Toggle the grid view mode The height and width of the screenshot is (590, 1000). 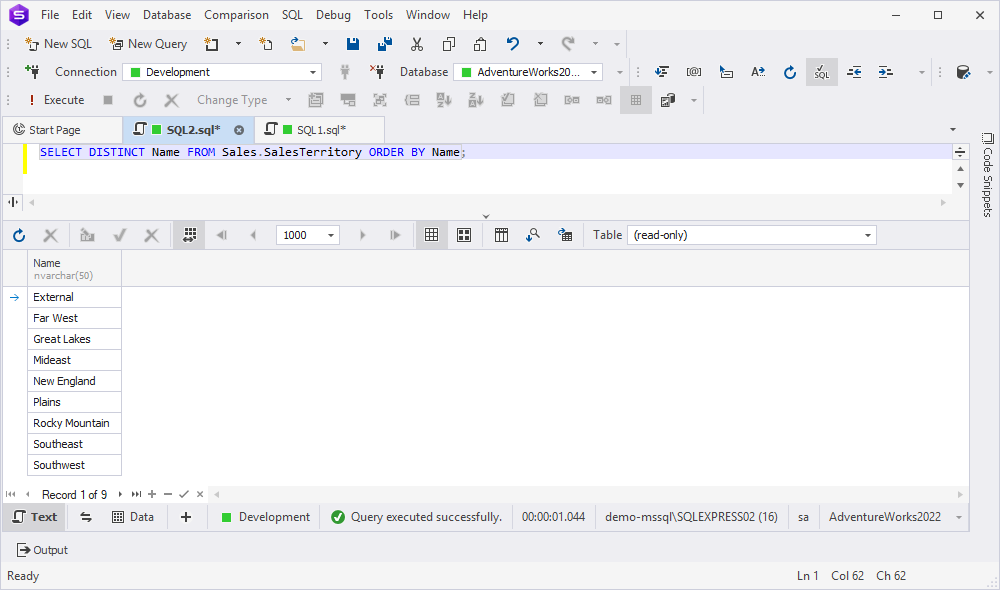tap(432, 235)
